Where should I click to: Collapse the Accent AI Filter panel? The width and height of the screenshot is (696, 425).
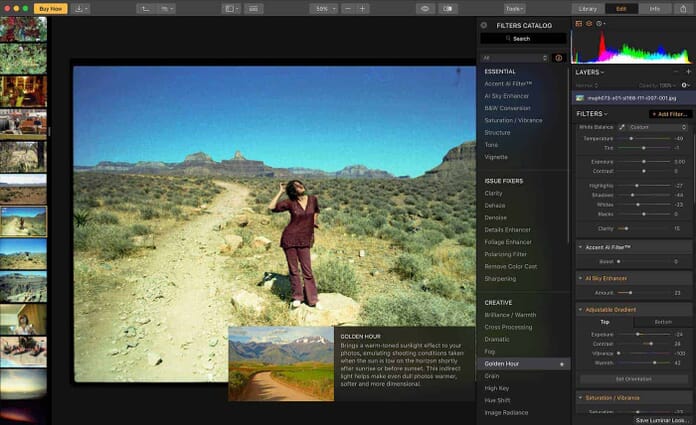coord(580,247)
